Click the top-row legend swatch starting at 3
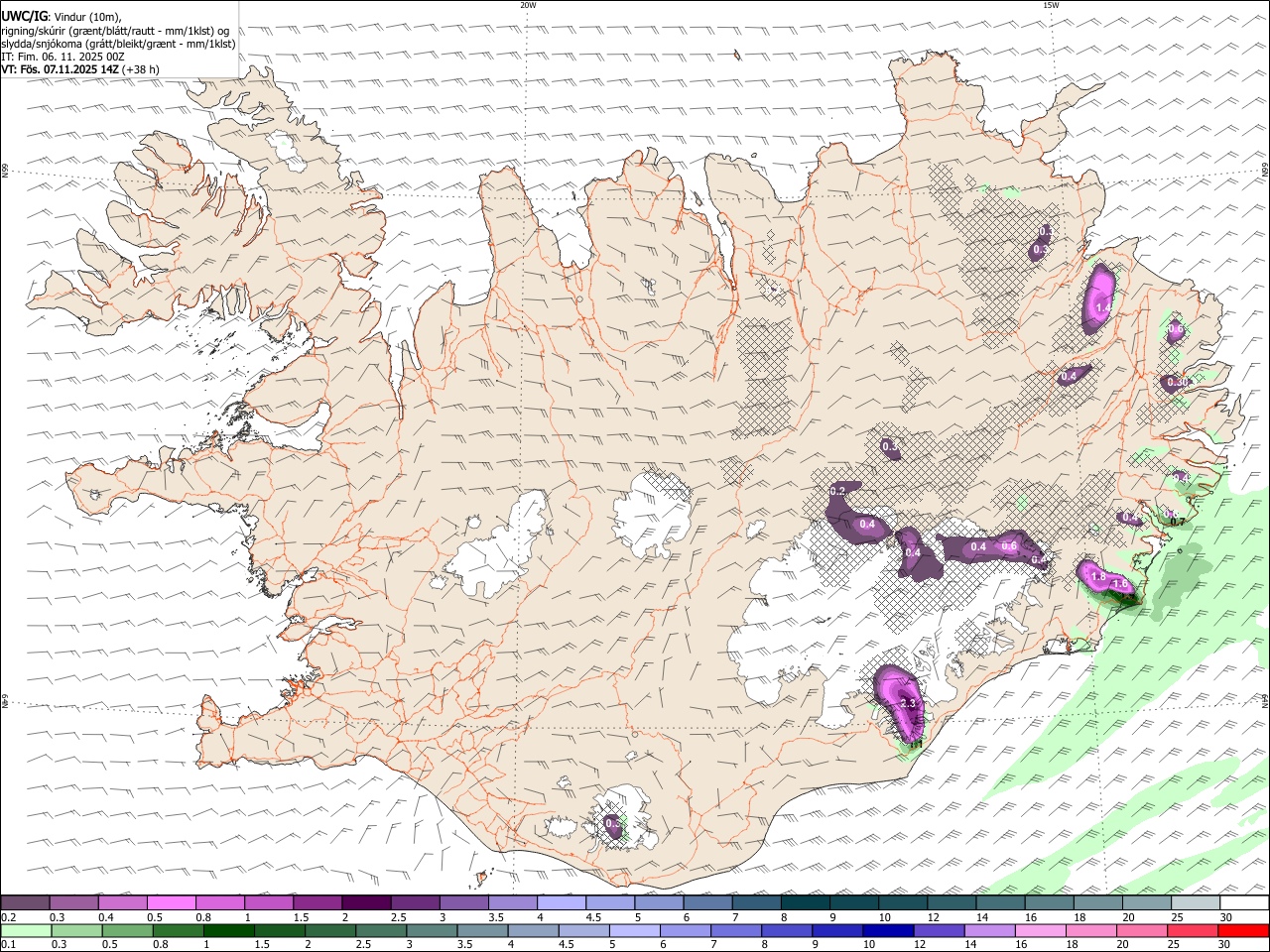Viewport: 1270px width, 952px height. [464, 902]
